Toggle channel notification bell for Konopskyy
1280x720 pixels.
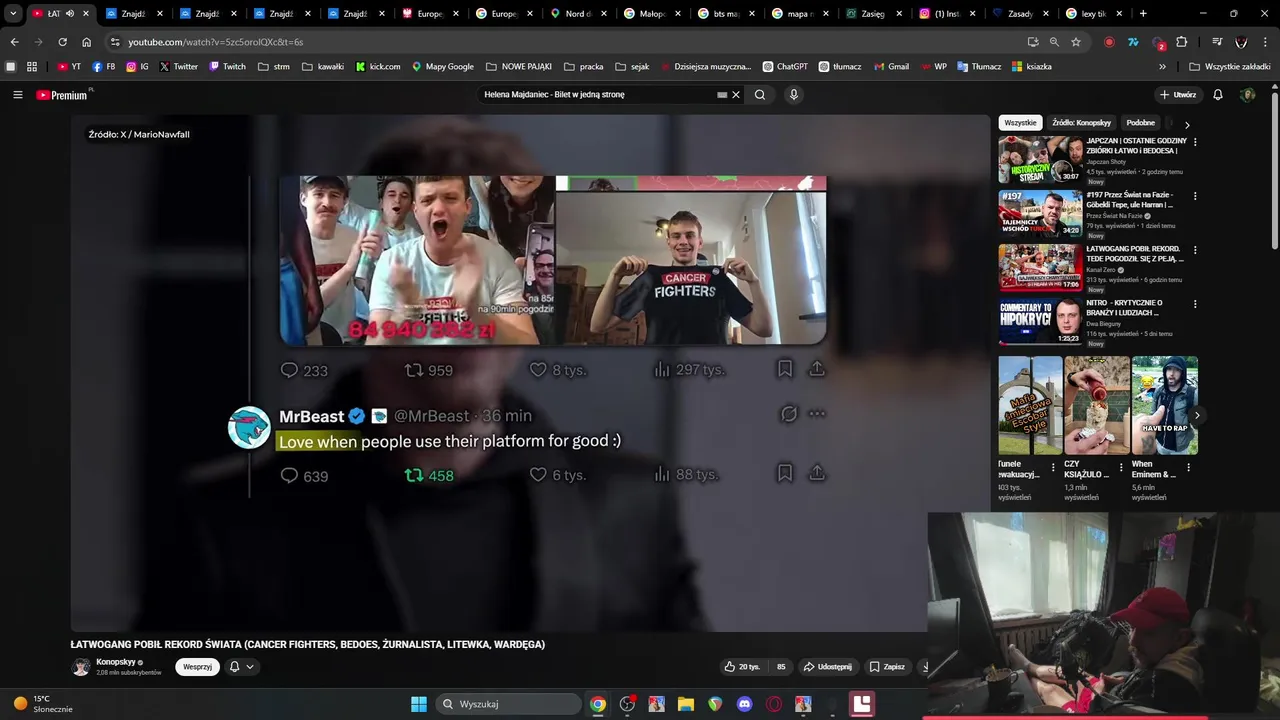pos(235,667)
